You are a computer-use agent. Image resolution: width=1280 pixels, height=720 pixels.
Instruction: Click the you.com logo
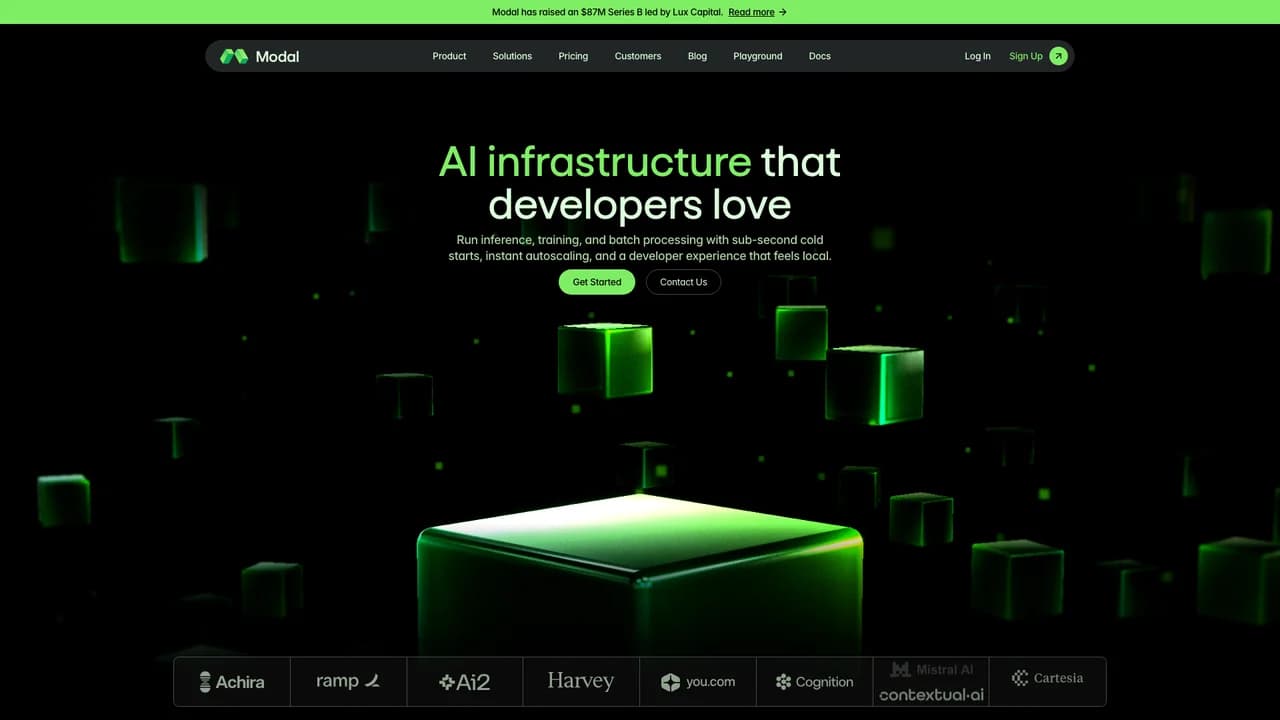coord(698,682)
